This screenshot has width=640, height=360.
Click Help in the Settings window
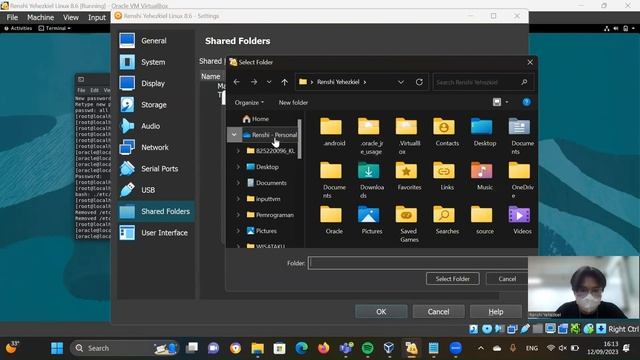496,311
